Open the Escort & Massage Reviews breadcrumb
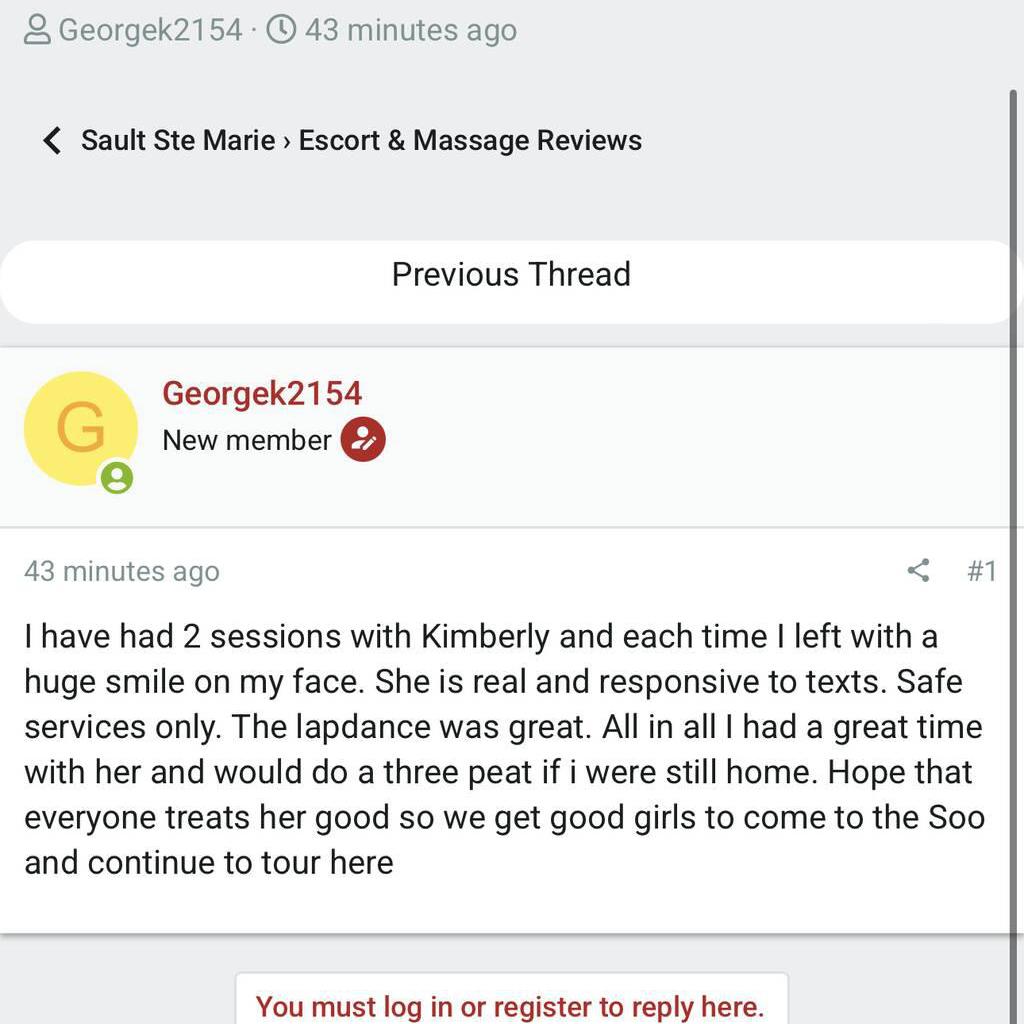 pos(470,140)
